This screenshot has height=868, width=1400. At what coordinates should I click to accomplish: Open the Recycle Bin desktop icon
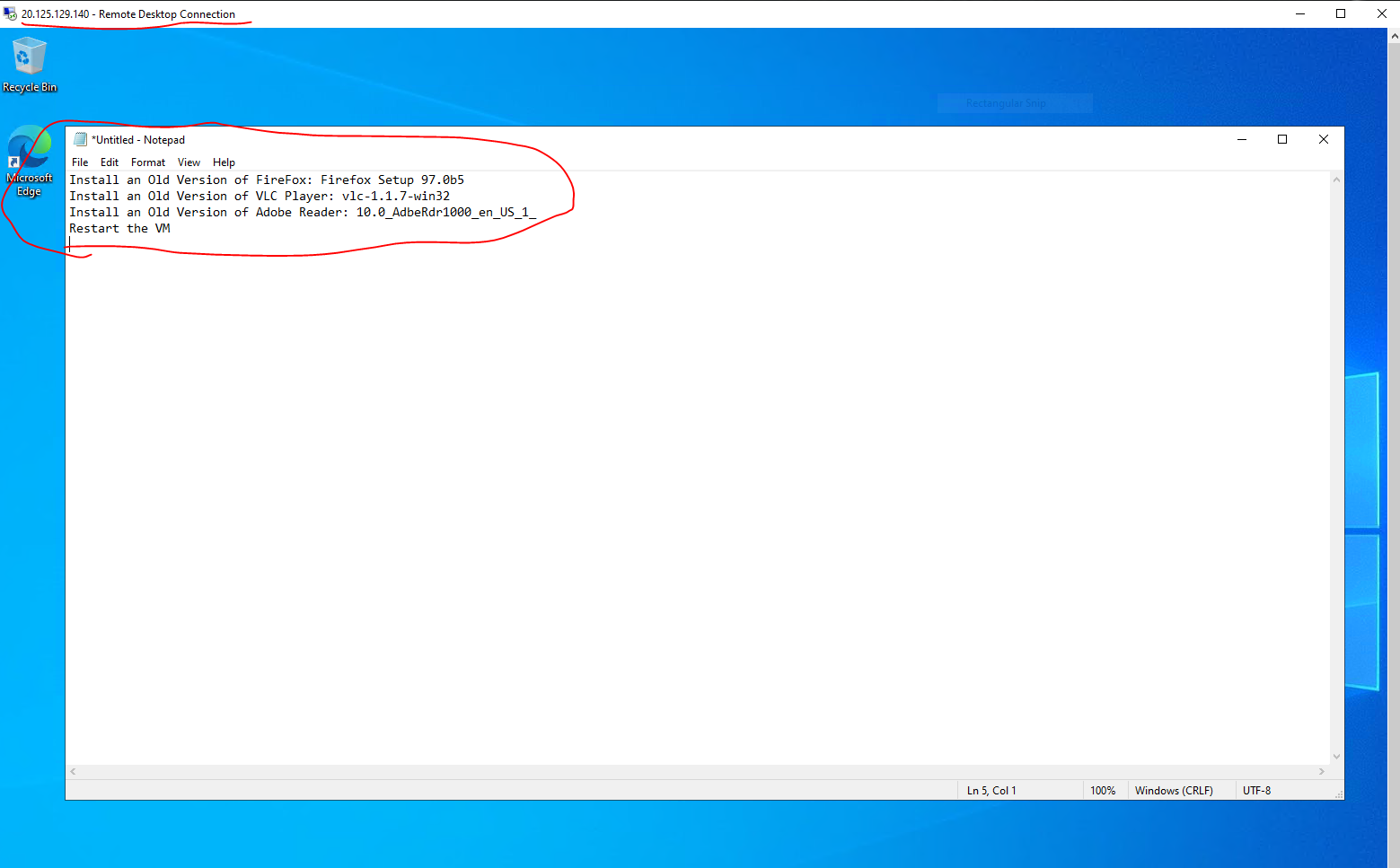29,65
